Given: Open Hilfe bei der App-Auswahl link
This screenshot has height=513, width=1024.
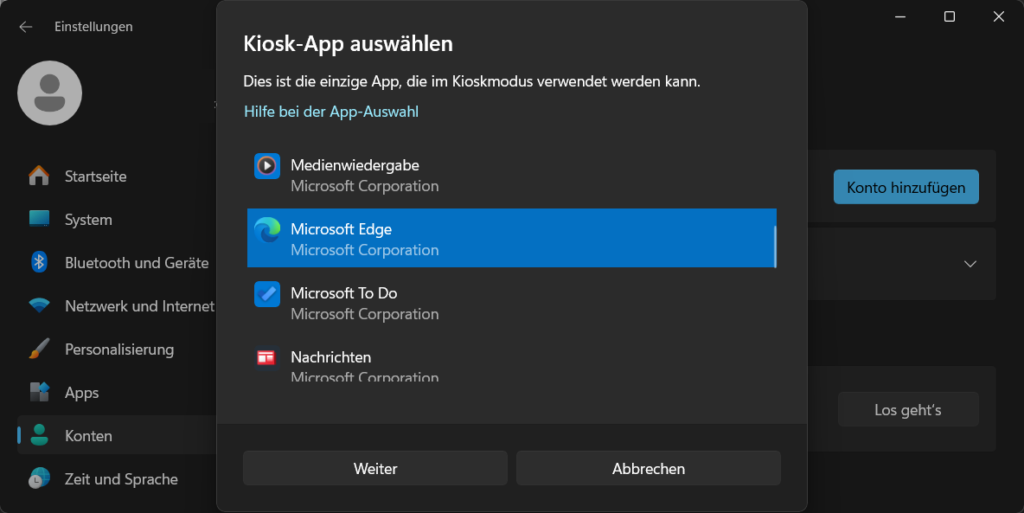Looking at the screenshot, I should pos(331,112).
